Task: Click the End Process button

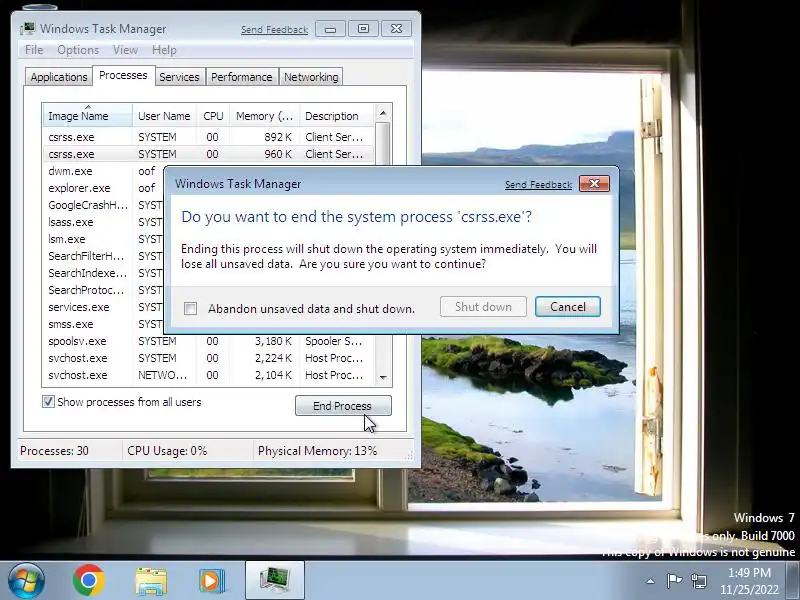Action: coord(343,406)
